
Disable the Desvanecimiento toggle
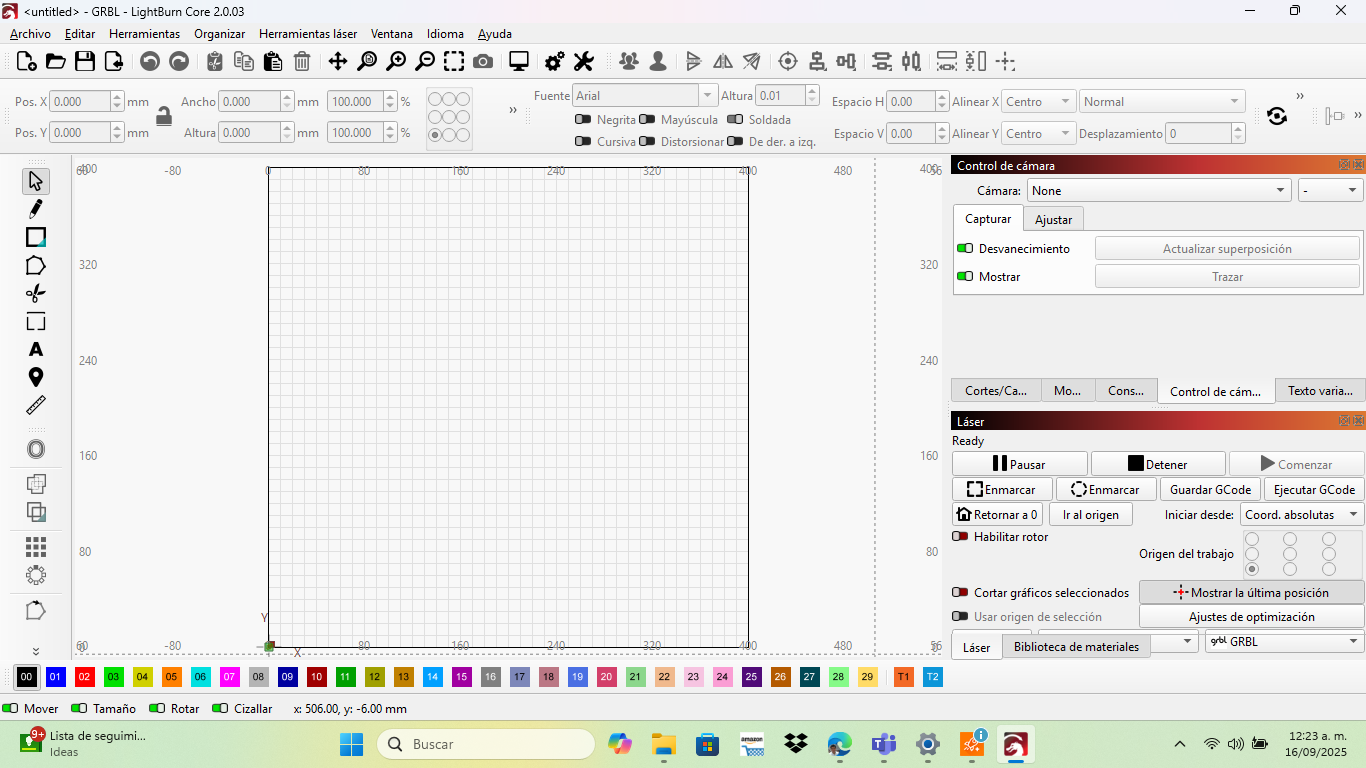pos(965,249)
